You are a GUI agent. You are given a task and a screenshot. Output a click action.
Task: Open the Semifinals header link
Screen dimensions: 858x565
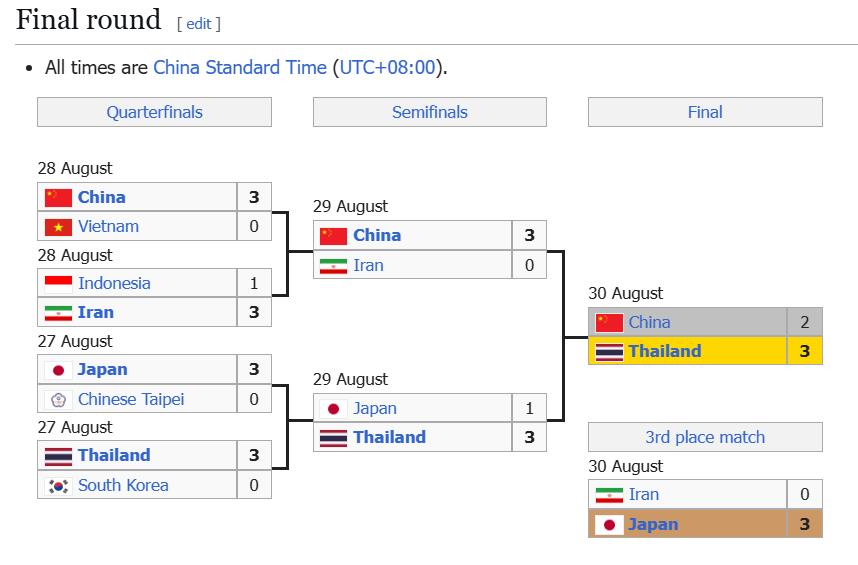coord(430,112)
